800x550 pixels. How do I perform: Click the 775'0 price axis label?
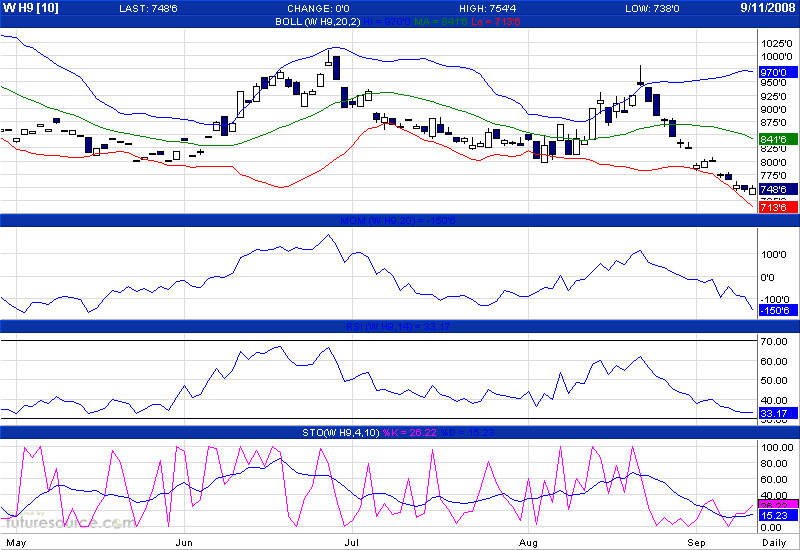(x=773, y=176)
